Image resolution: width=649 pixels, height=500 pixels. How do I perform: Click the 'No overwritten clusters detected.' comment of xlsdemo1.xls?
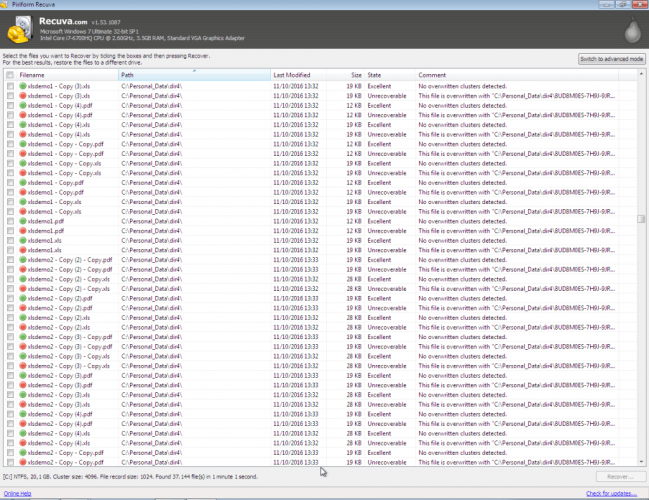pos(462,240)
